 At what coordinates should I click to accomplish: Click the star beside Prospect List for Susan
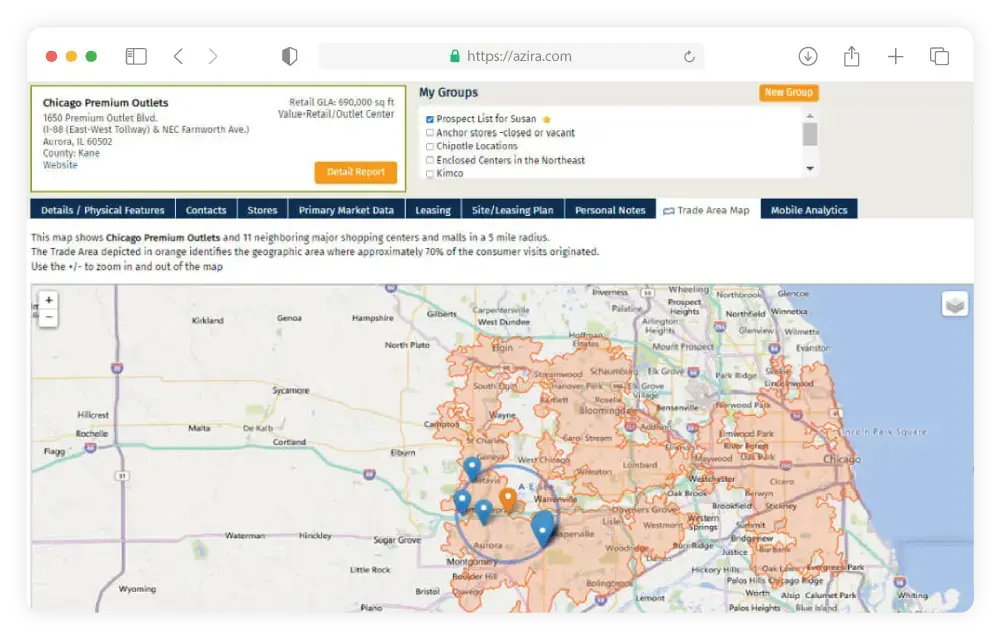pos(547,119)
